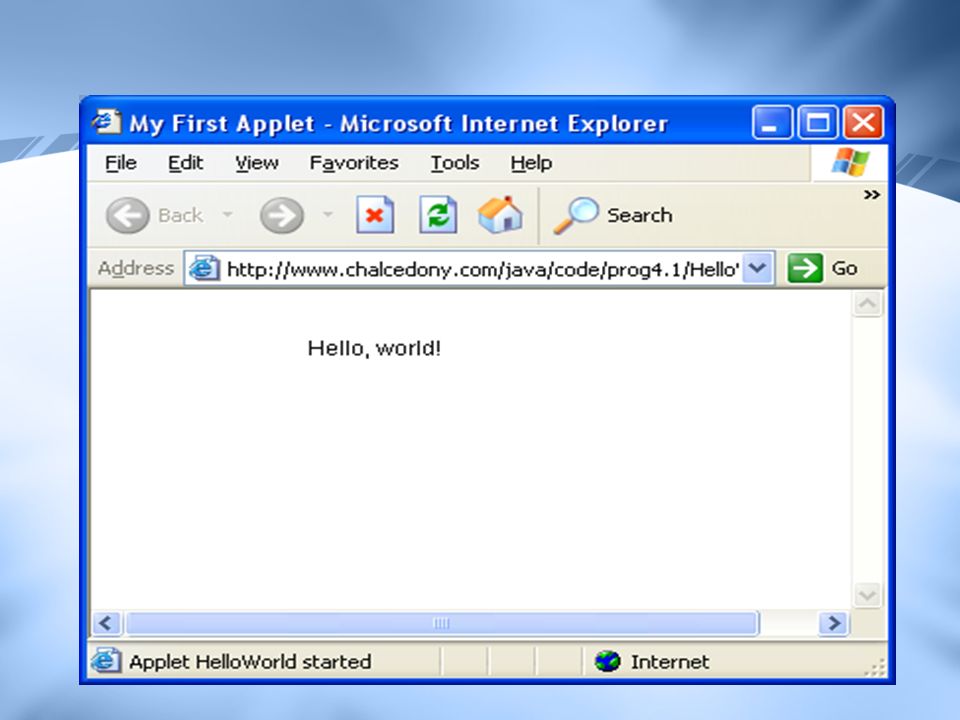Open the Forward history dropdown arrow
960x720 pixels.
(328, 214)
